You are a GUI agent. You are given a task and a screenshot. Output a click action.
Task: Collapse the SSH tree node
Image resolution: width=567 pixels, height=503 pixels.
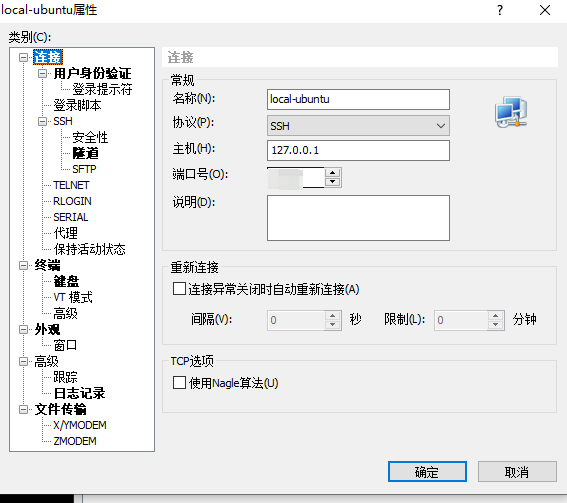pyautogui.click(x=42, y=121)
